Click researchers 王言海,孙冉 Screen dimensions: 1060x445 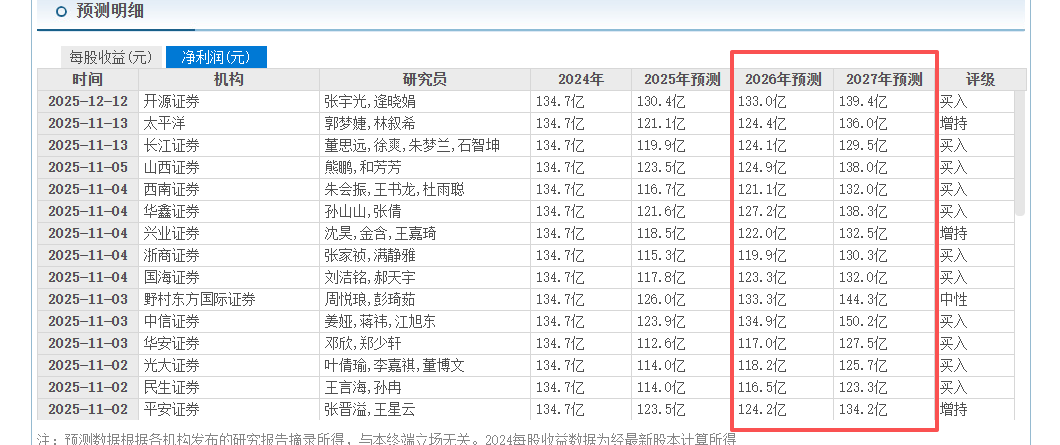pyautogui.click(x=362, y=388)
